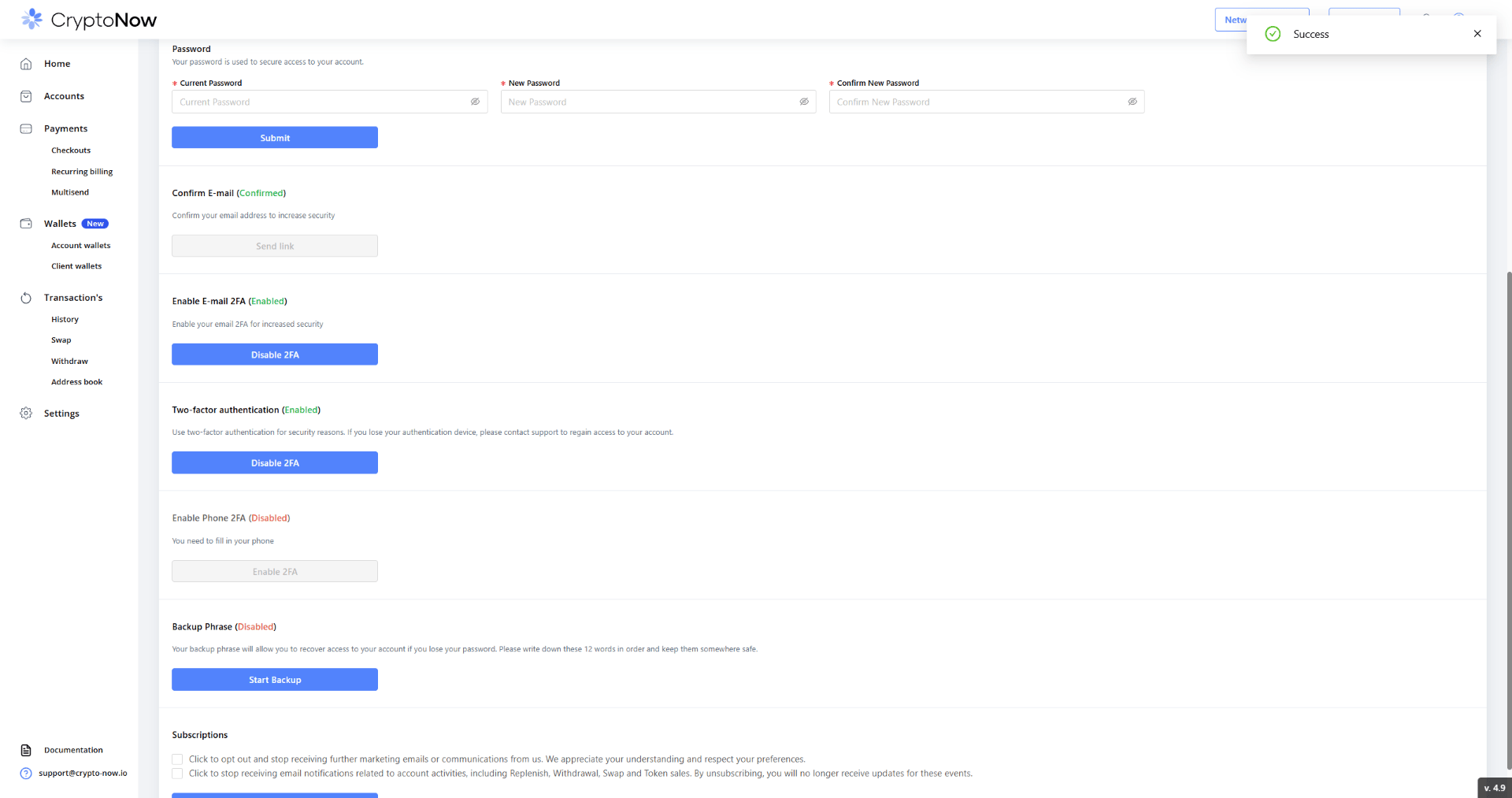Image resolution: width=1512 pixels, height=798 pixels.
Task: Click the Wallets icon in sidebar
Action: (x=26, y=224)
